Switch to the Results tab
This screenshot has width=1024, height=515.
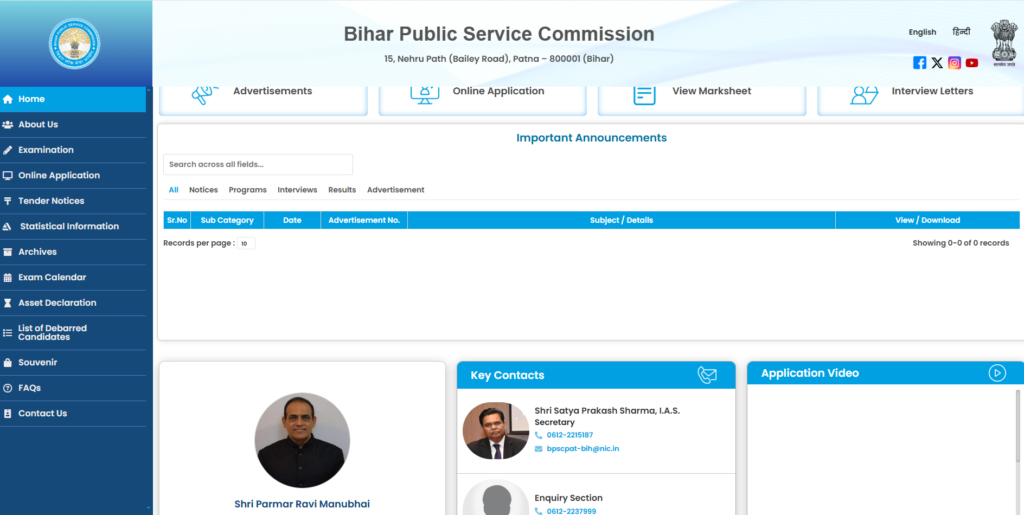click(342, 190)
